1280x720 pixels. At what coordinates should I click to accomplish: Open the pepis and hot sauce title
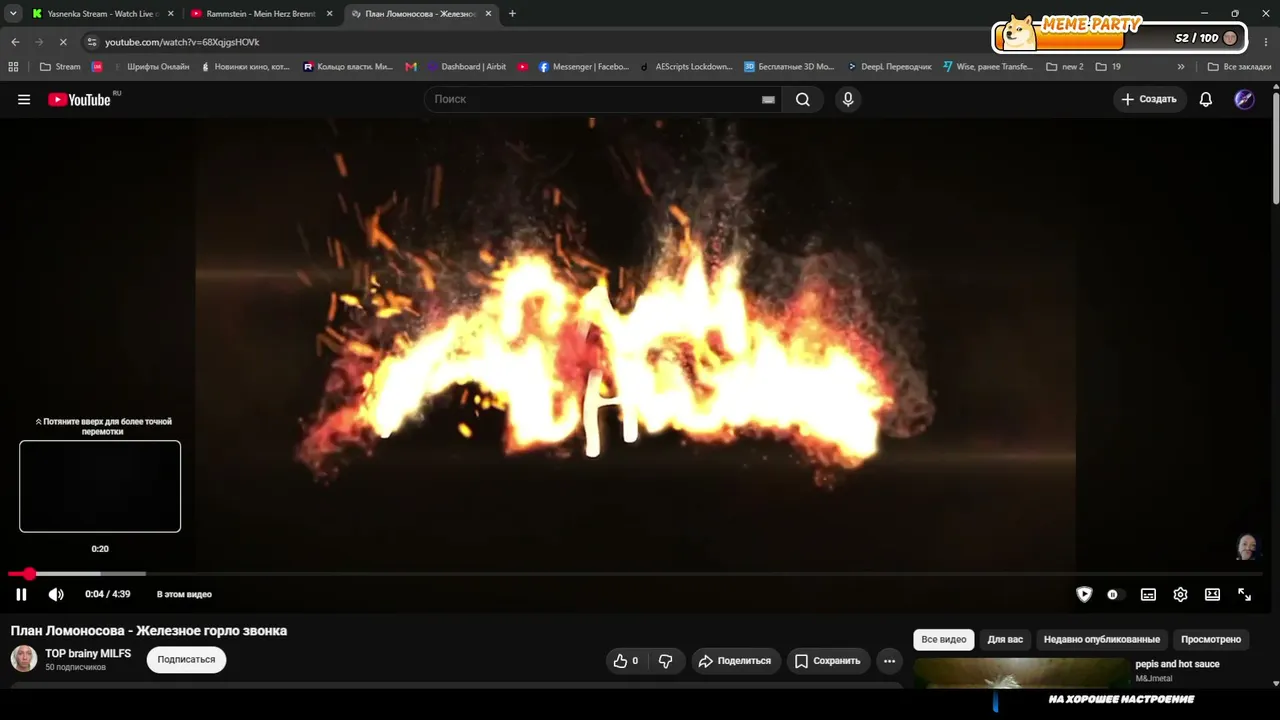(x=1177, y=664)
